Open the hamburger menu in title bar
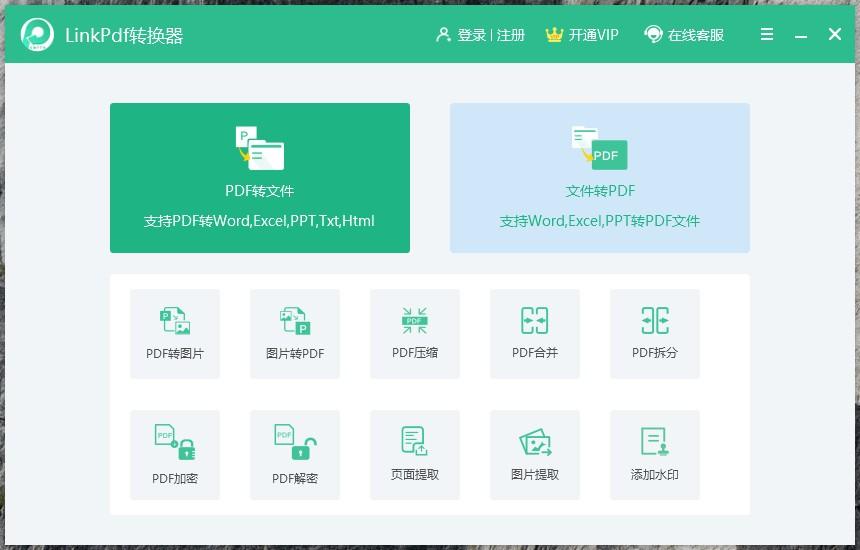860x550 pixels. tap(767, 35)
